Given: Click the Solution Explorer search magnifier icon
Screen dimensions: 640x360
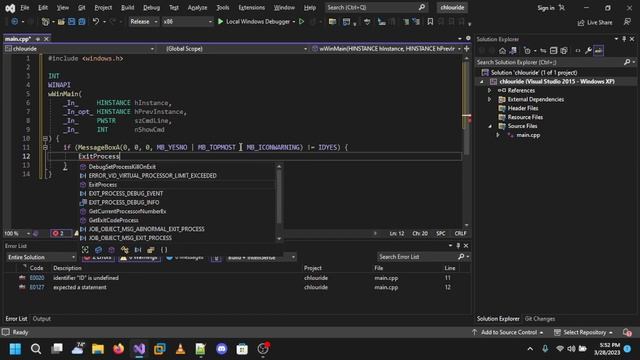Looking at the screenshot, I should point(627,62).
